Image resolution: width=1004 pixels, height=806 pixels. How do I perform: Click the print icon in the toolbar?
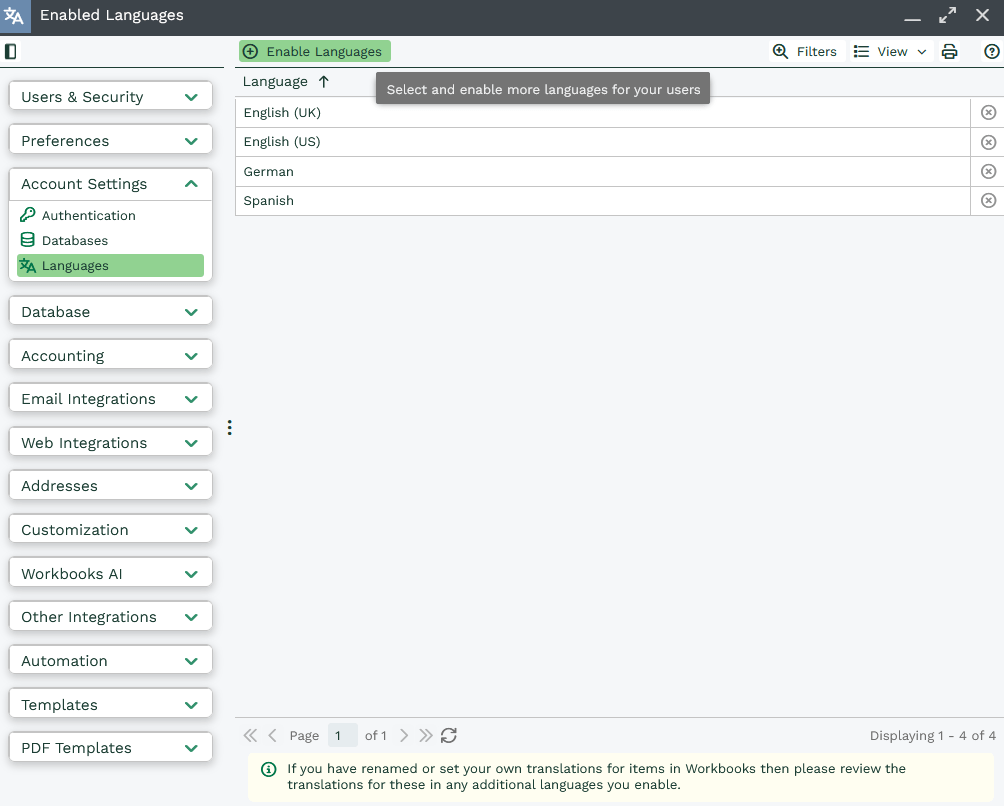(950, 52)
